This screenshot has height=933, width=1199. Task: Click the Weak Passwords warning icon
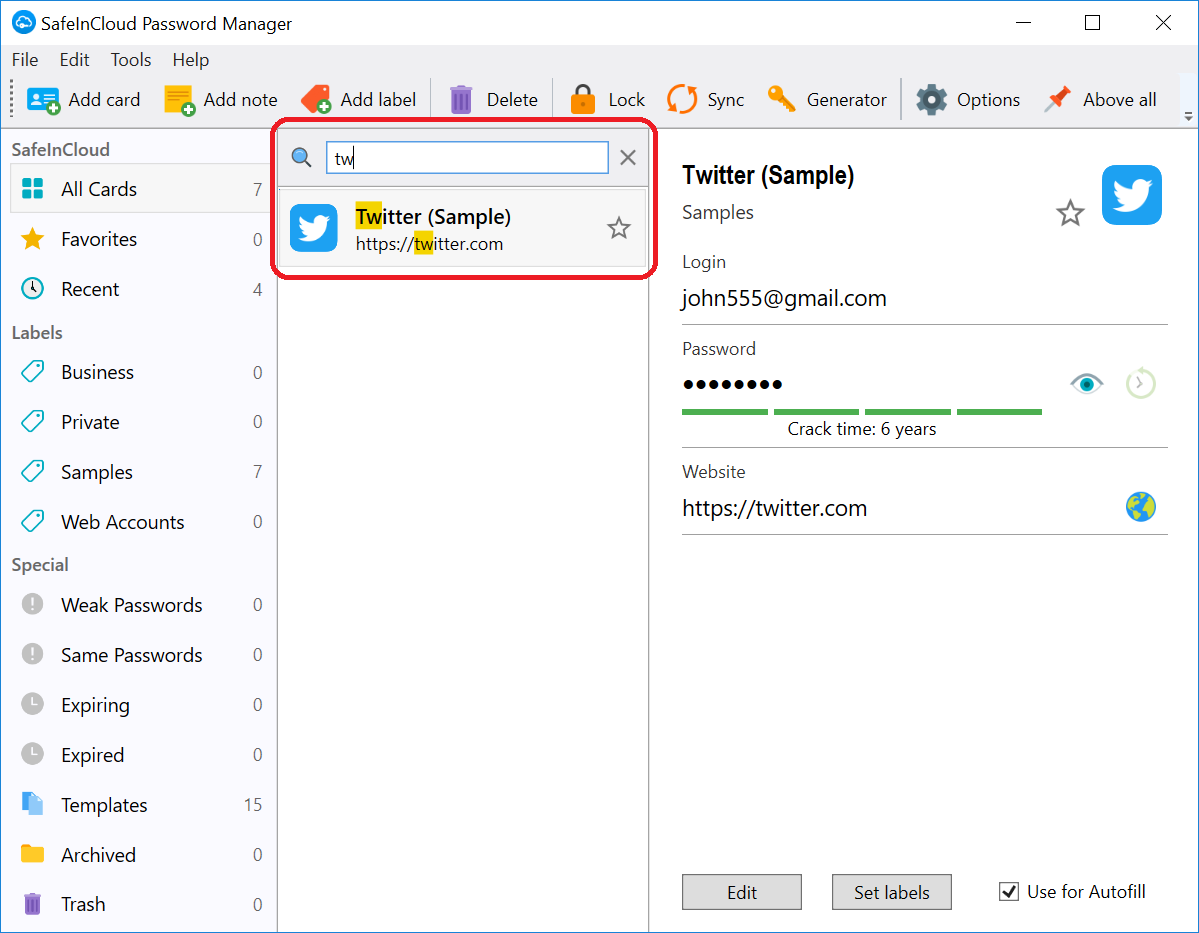[32, 604]
